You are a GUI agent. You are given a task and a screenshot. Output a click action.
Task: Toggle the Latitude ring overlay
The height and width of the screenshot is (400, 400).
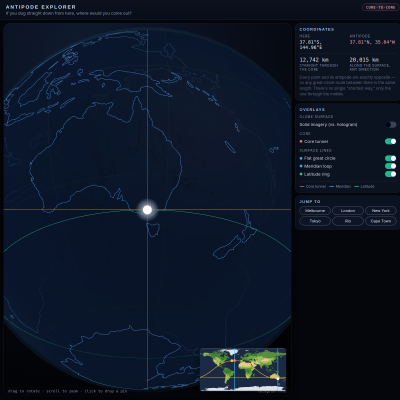click(x=391, y=174)
